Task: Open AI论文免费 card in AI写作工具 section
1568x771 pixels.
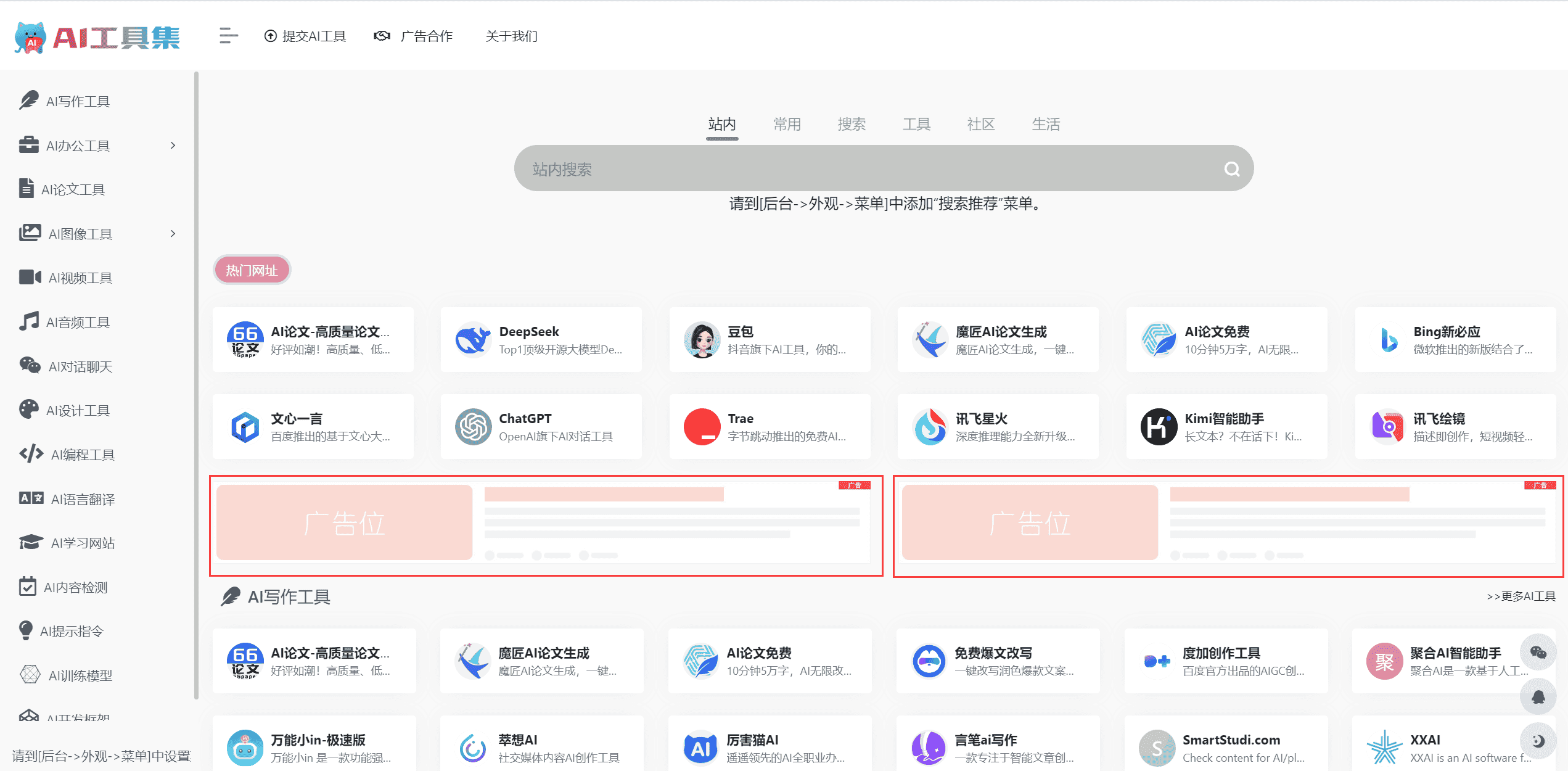Action: click(x=770, y=661)
